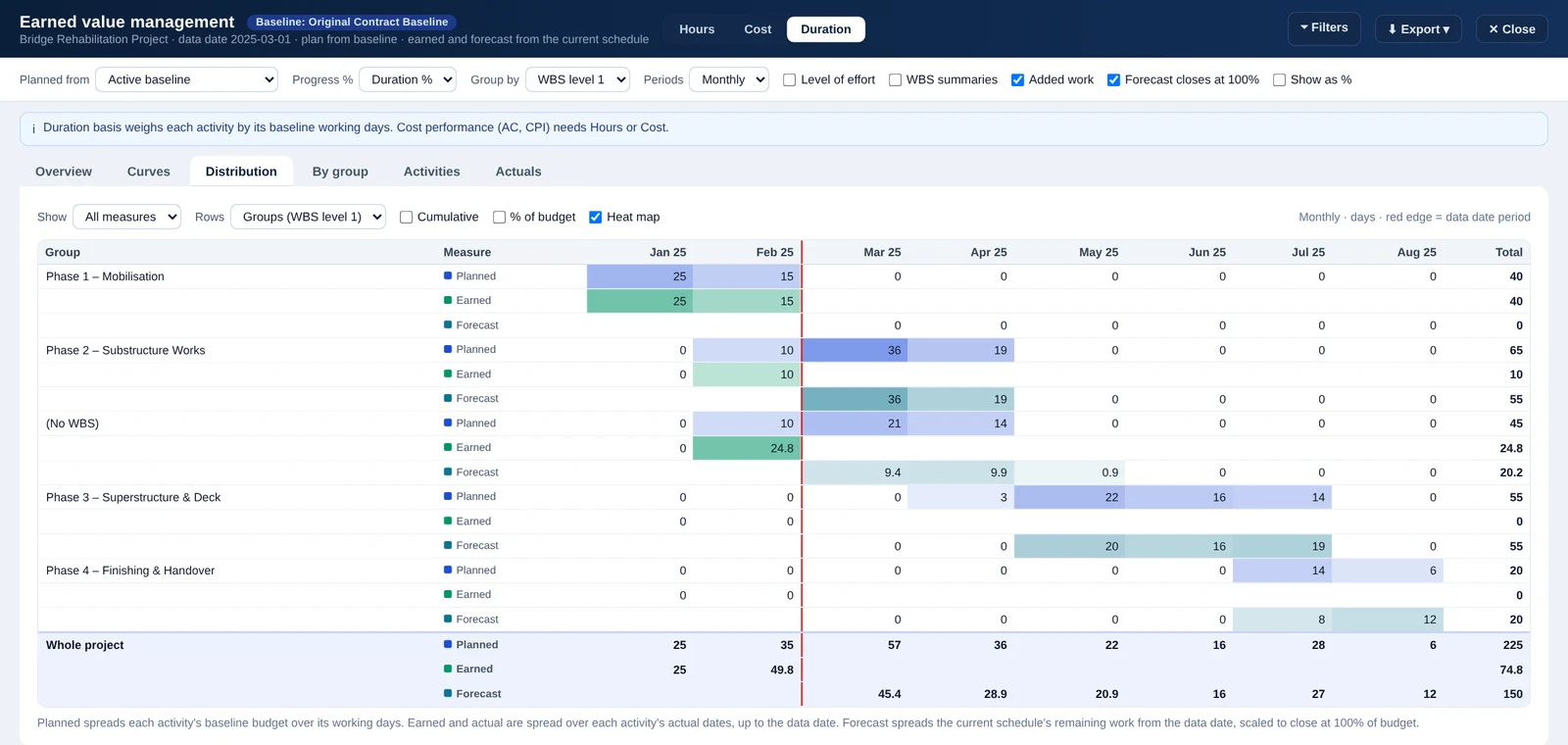This screenshot has width=1568, height=745.
Task: Enable the Cumulative checkbox
Action: (407, 218)
